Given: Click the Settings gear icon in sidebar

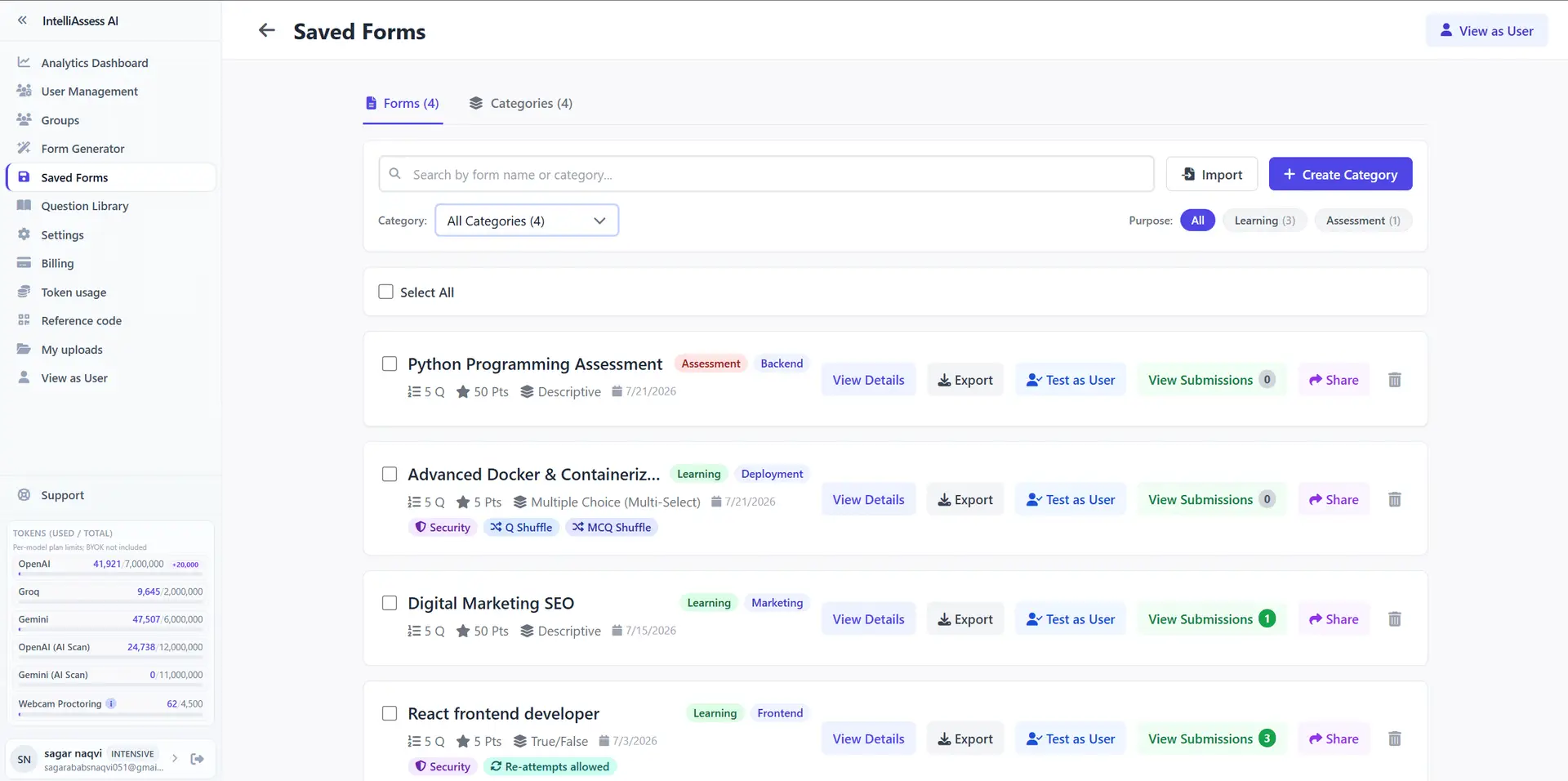Looking at the screenshot, I should point(24,234).
